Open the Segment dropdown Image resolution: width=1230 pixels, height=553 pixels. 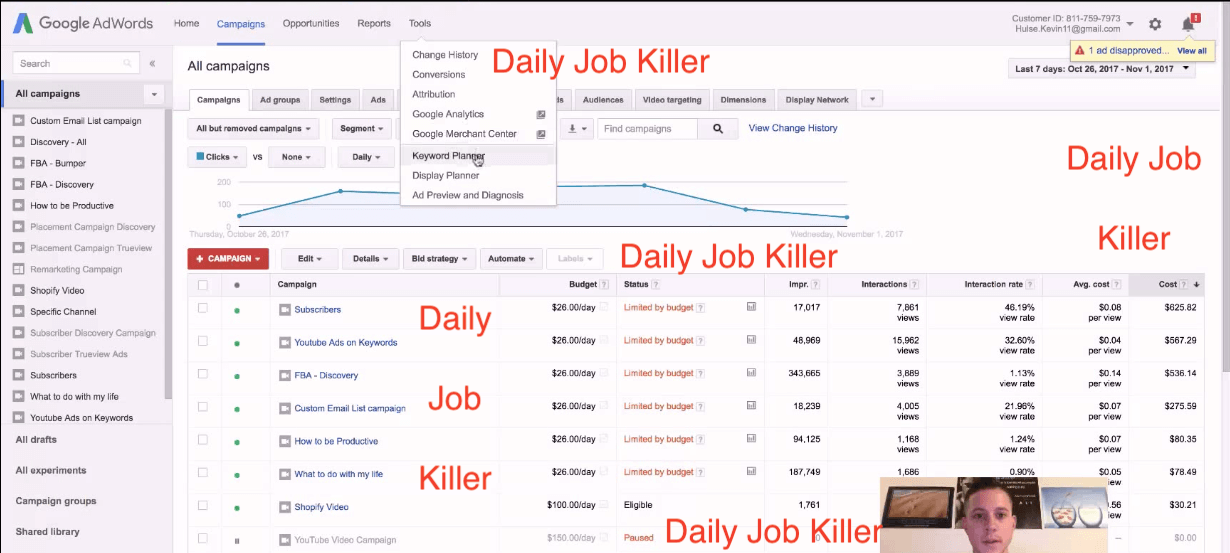pos(361,129)
